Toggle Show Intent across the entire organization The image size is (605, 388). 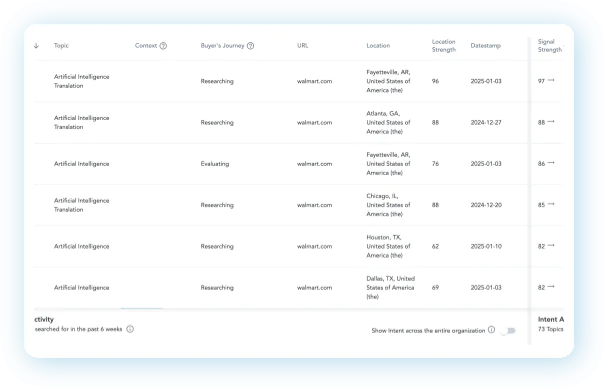click(508, 331)
